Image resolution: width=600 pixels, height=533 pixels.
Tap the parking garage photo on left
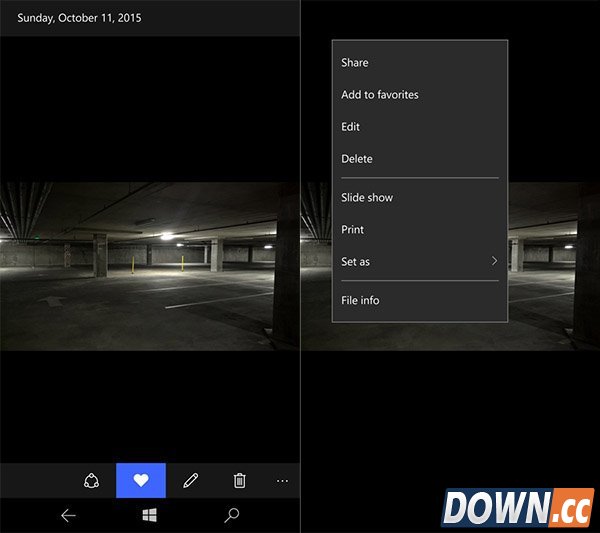pos(150,265)
